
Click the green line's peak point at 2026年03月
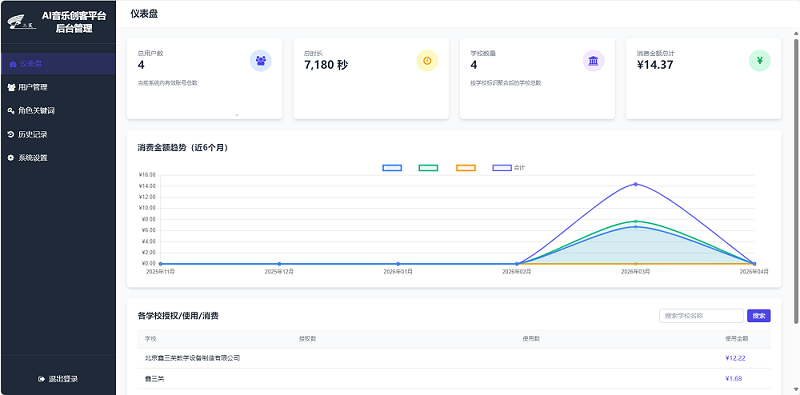[x=636, y=221]
